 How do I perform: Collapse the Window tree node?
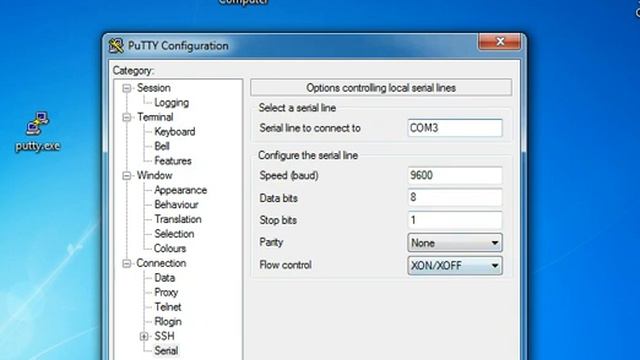(x=127, y=176)
